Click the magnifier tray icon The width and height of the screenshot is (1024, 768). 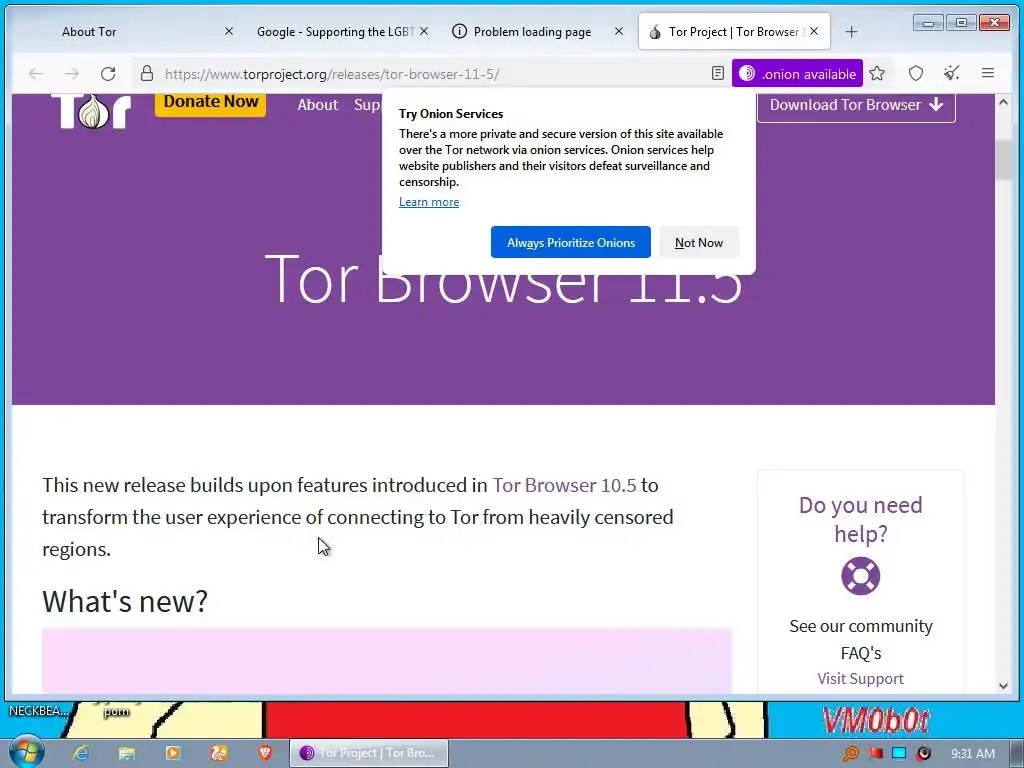[x=850, y=754]
